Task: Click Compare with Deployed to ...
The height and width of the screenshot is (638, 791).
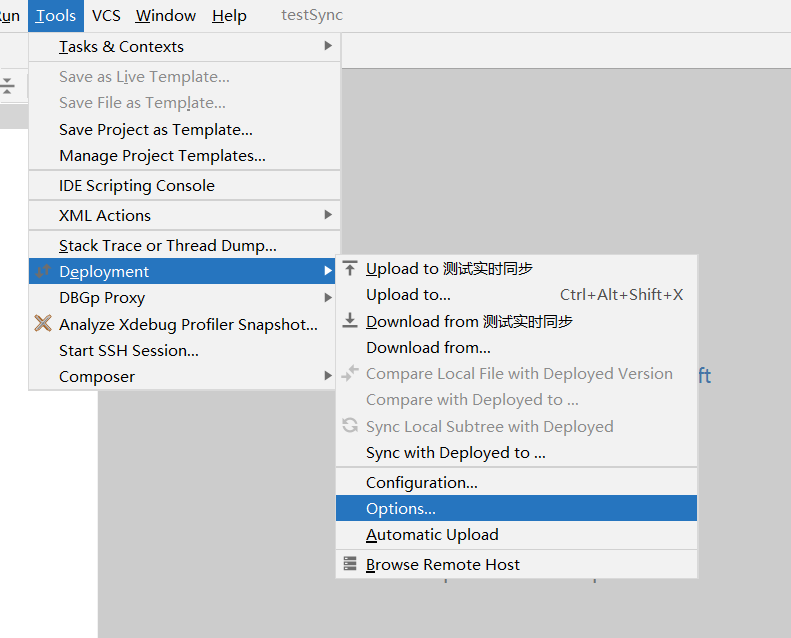Action: click(517, 400)
